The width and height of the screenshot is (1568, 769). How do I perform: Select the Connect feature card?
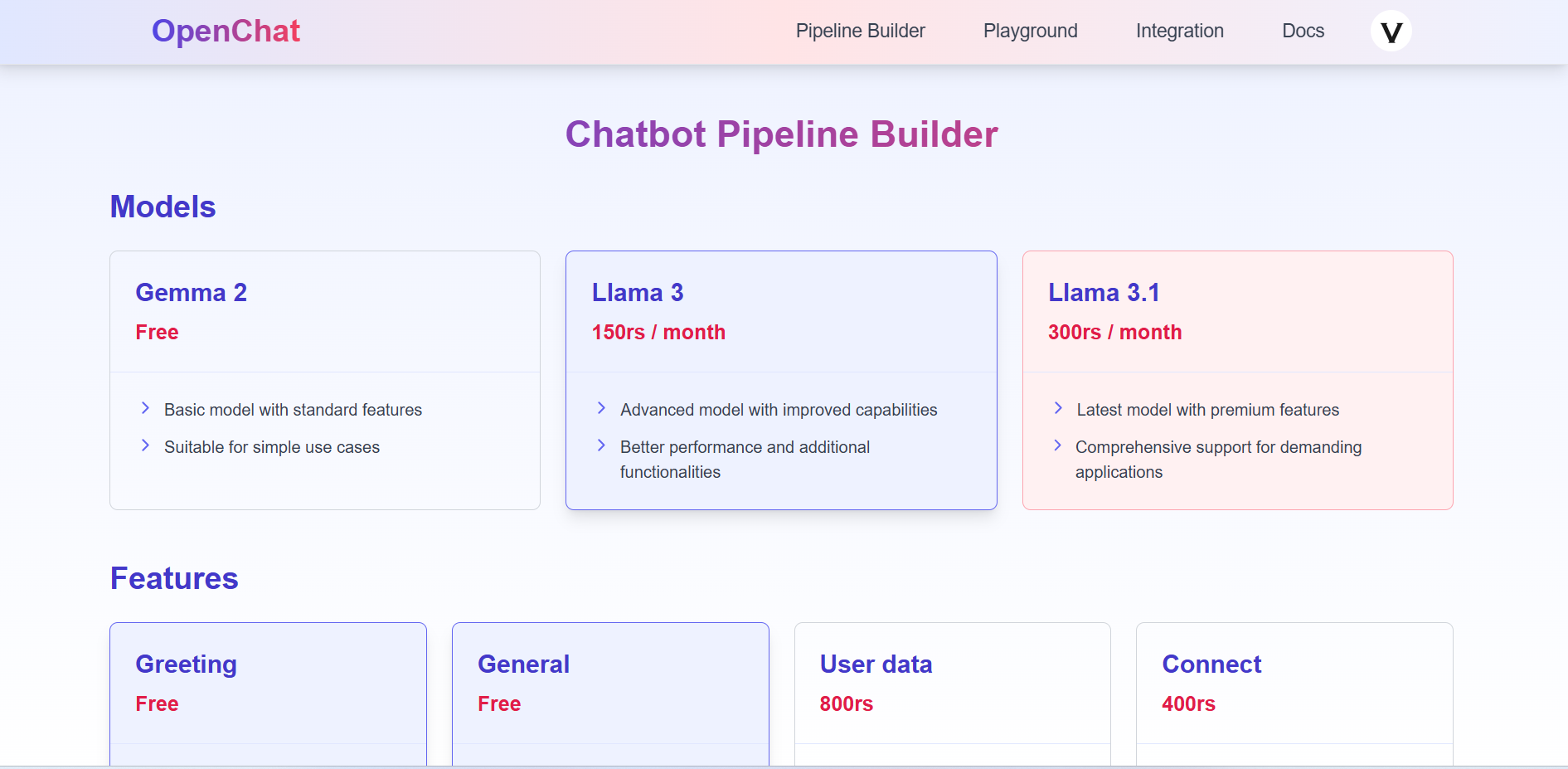click(x=1294, y=694)
